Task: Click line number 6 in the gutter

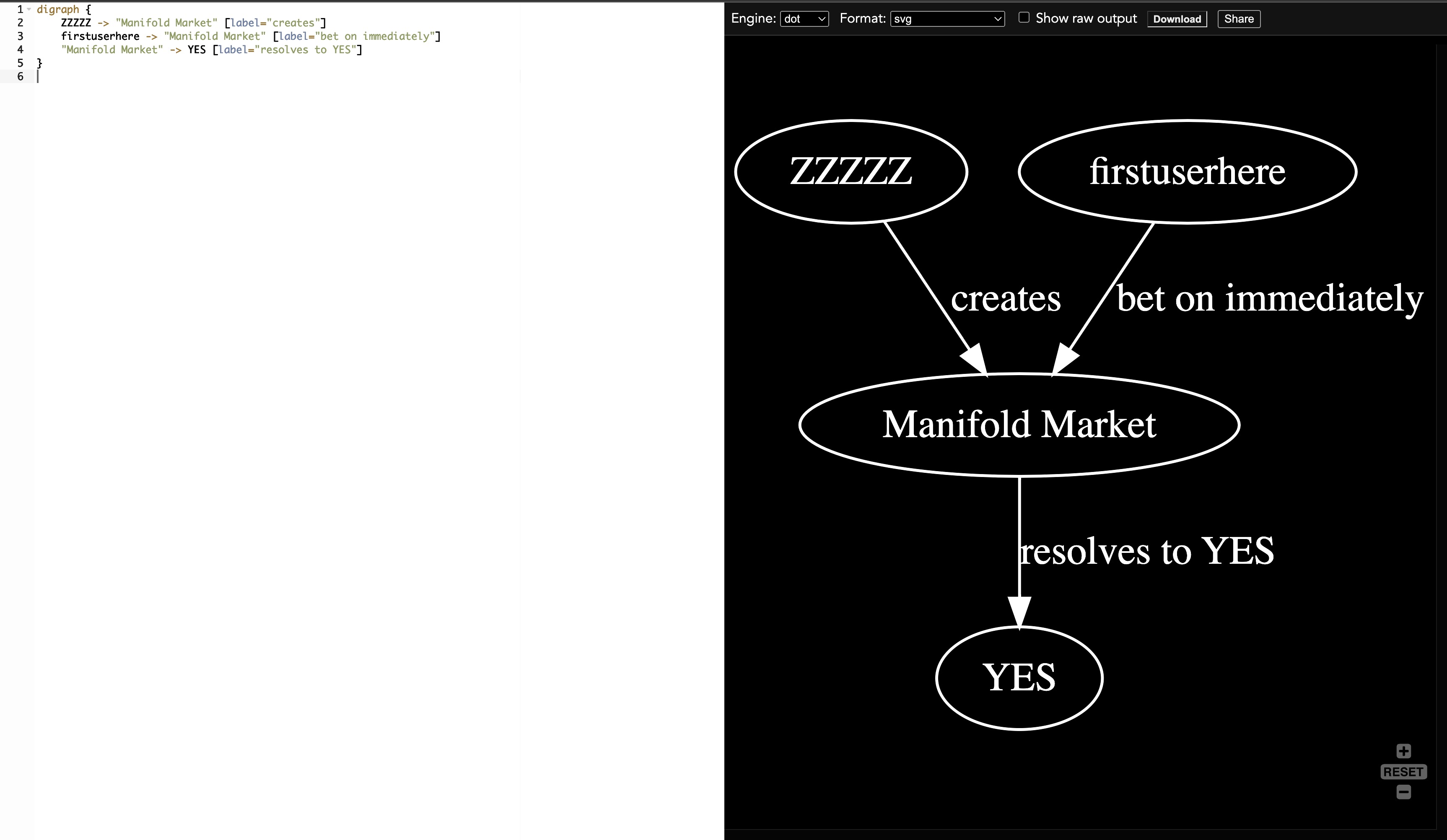Action: click(20, 76)
